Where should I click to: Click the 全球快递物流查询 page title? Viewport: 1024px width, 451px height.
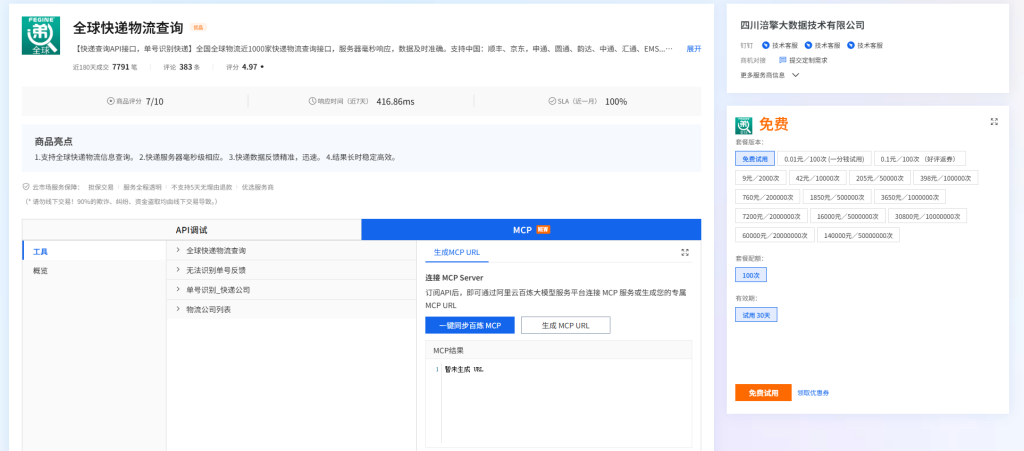pyautogui.click(x=128, y=27)
